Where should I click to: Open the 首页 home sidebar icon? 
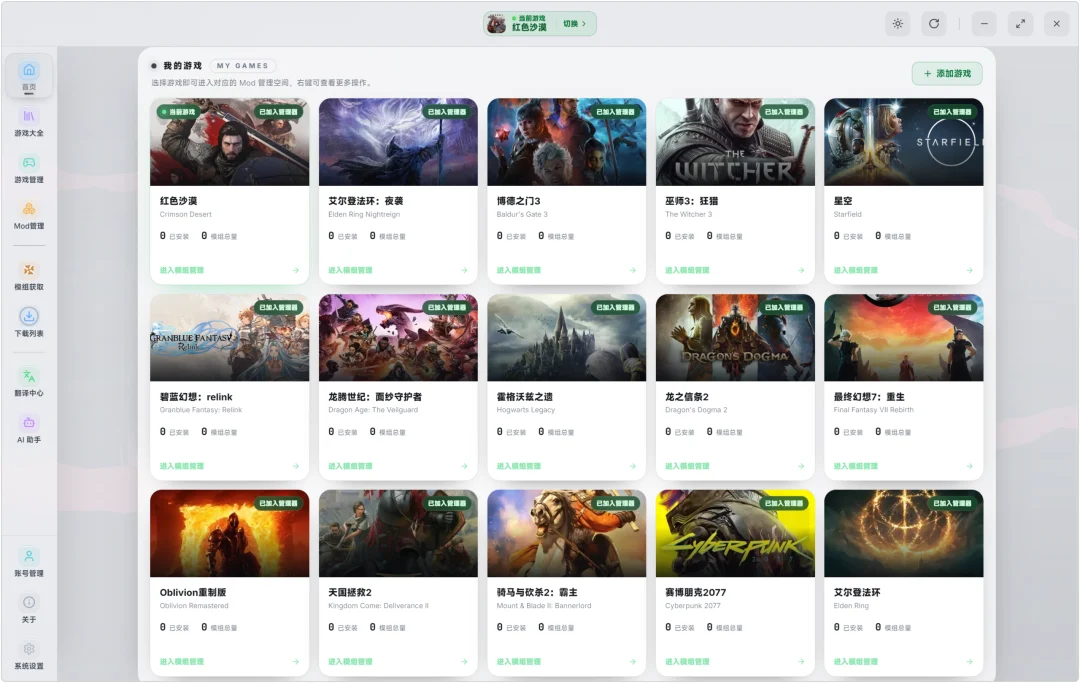(x=29, y=76)
